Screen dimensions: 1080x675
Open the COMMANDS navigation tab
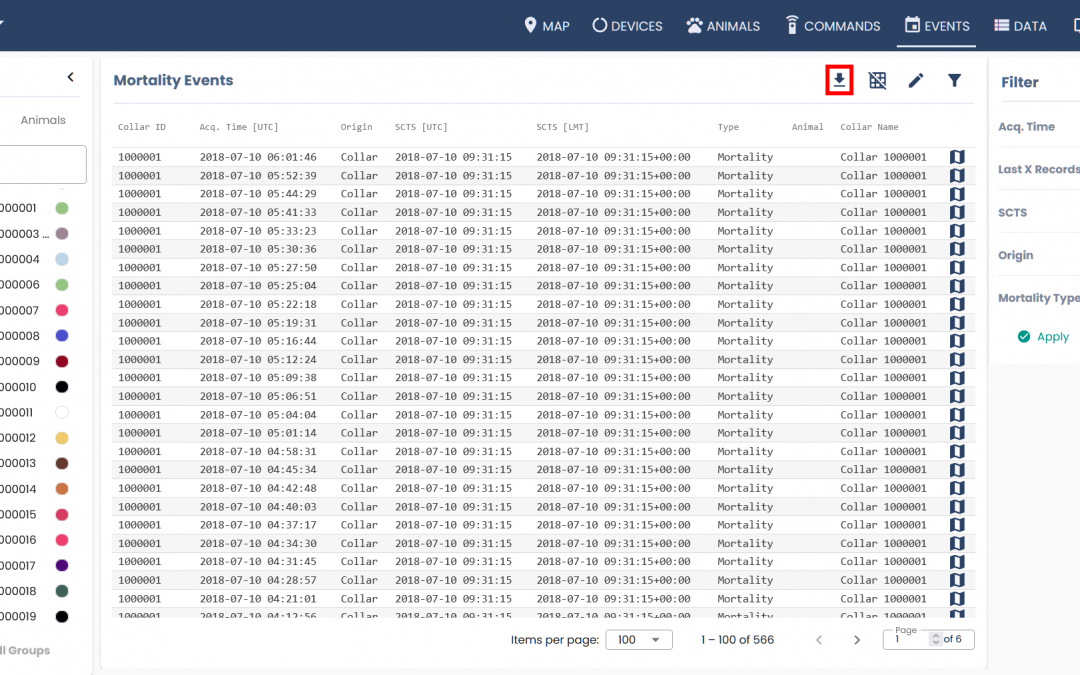832,26
